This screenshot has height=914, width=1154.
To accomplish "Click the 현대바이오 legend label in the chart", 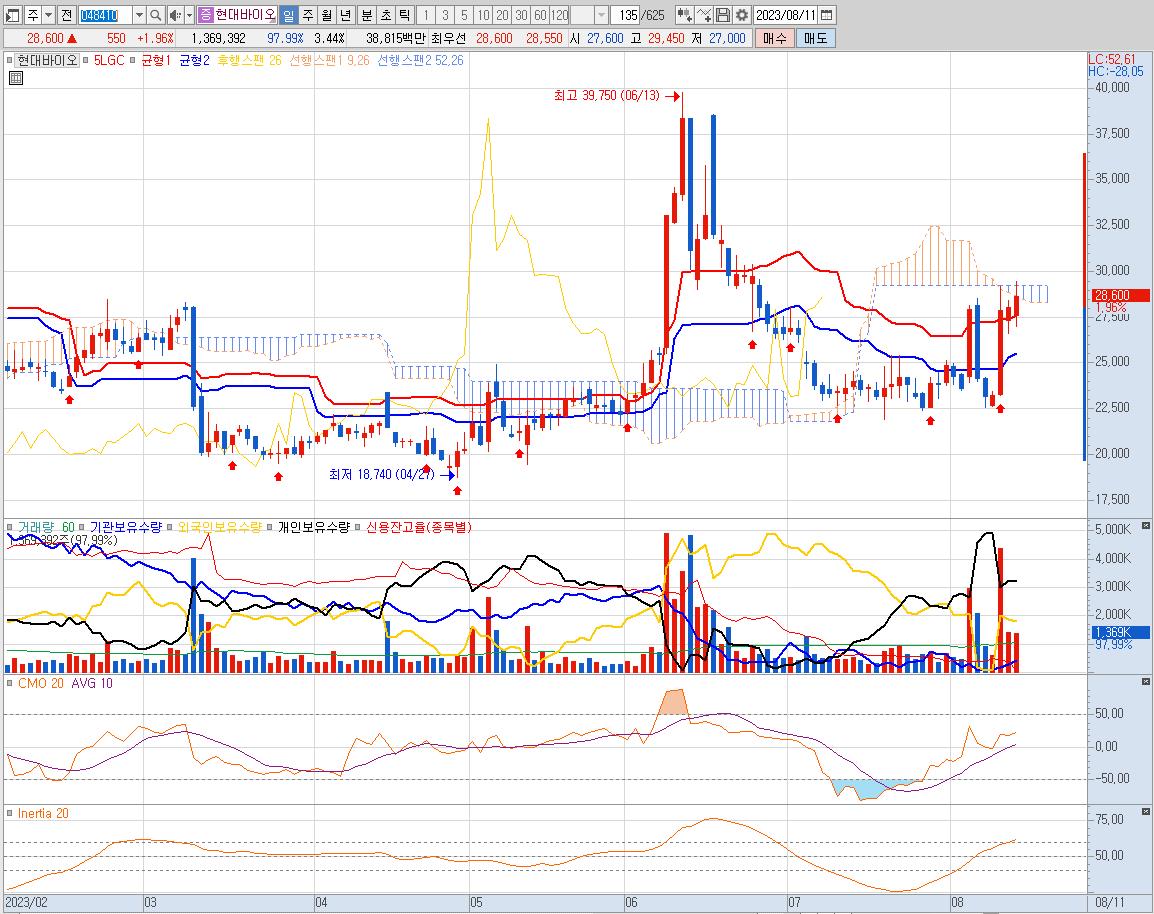I will (47, 60).
